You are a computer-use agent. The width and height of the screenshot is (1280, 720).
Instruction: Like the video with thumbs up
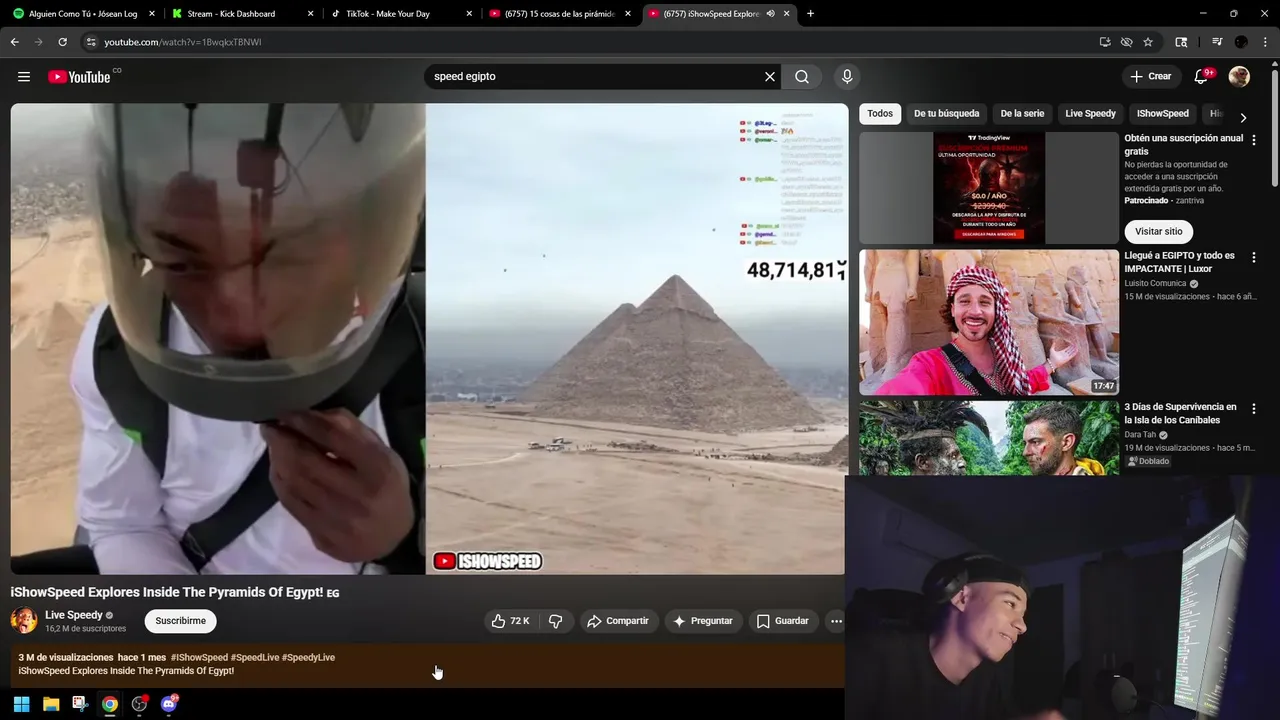[x=510, y=621]
